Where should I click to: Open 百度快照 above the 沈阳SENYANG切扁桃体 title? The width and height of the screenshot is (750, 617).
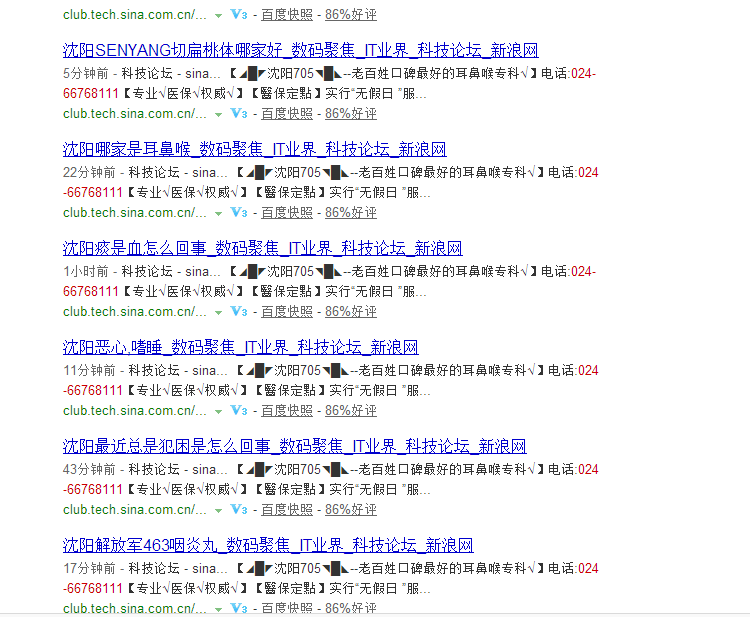tap(287, 15)
